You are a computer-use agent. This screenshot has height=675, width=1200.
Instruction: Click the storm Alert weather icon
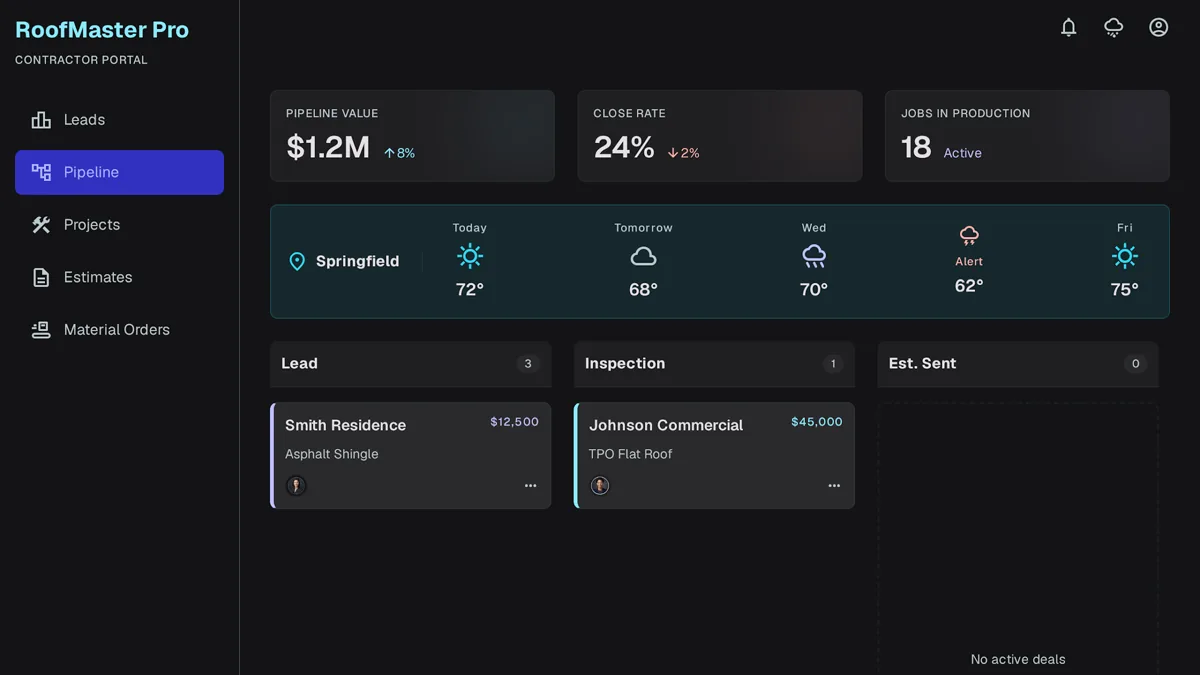(969, 236)
